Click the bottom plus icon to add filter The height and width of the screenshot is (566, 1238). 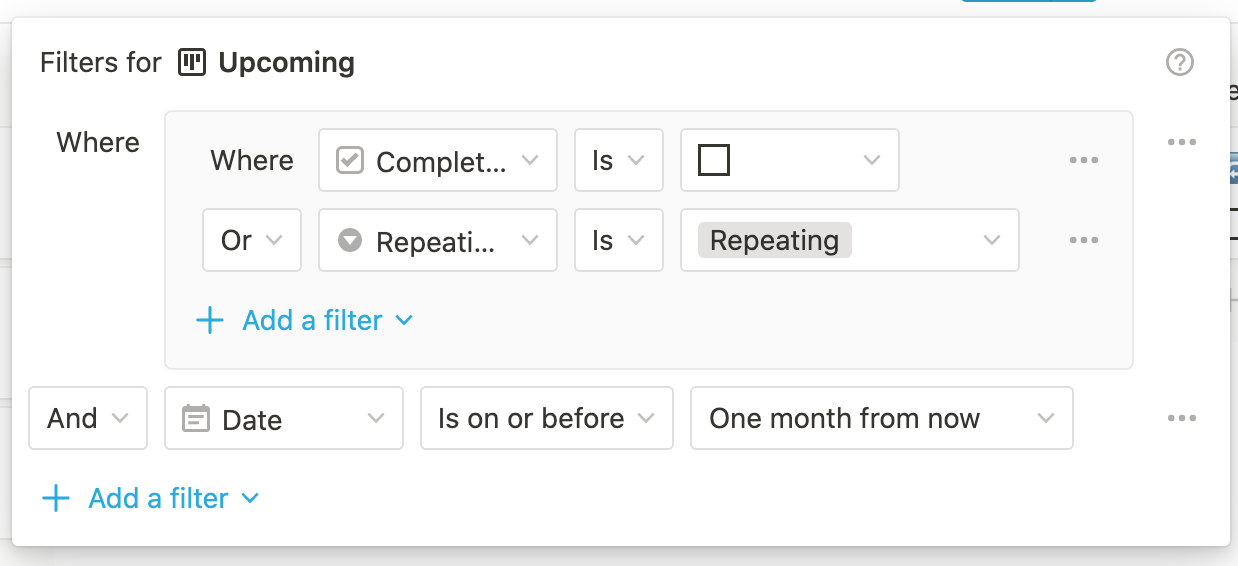pyautogui.click(x=56, y=499)
